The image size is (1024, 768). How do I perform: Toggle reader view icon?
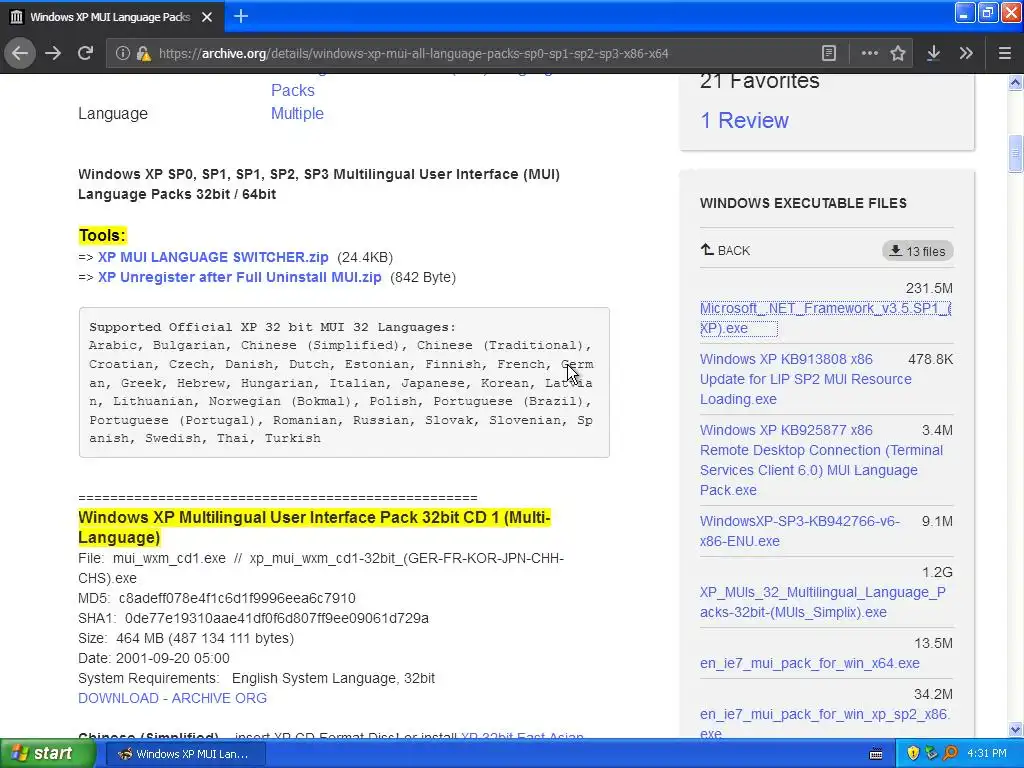tap(829, 54)
